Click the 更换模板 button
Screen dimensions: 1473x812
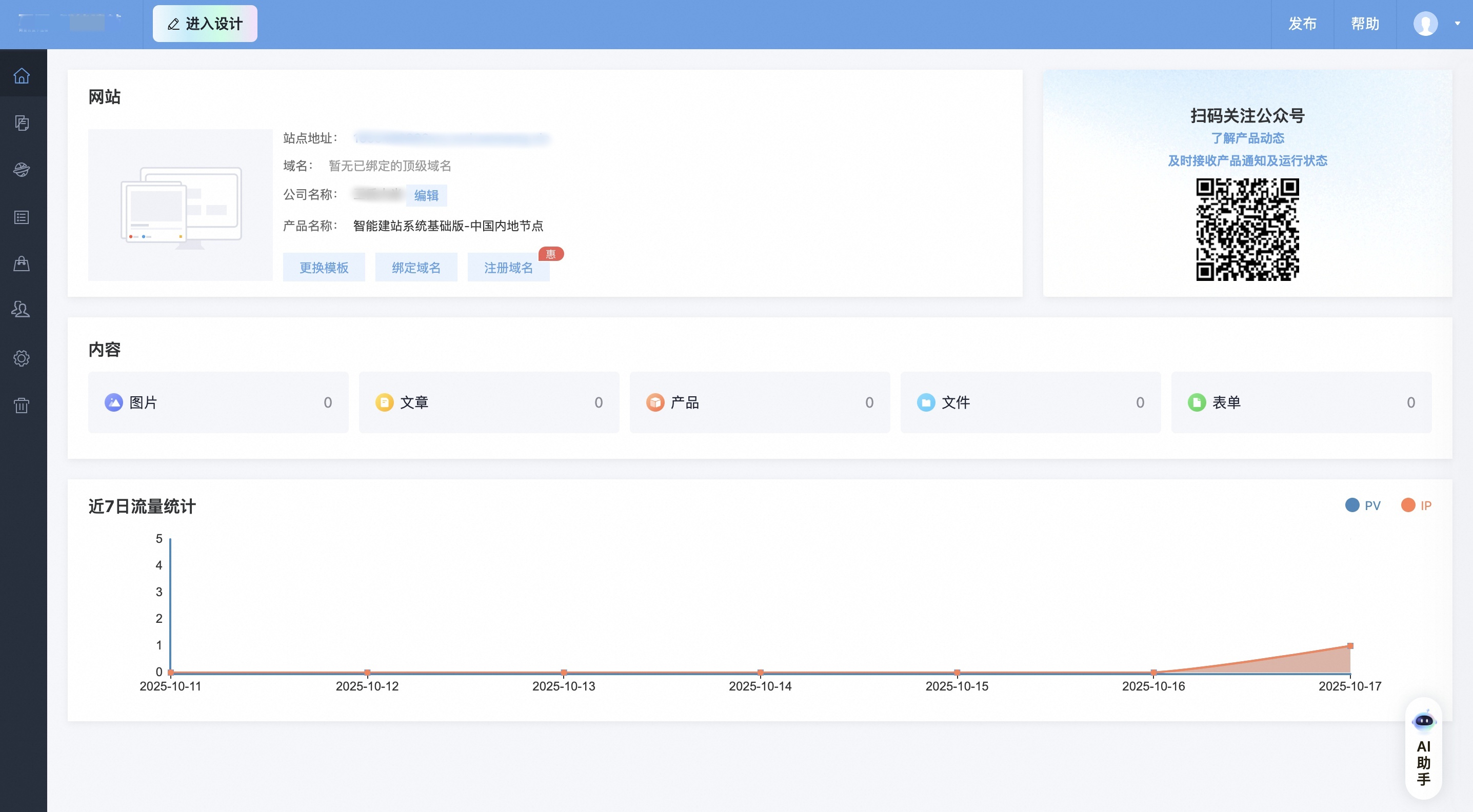(x=324, y=268)
